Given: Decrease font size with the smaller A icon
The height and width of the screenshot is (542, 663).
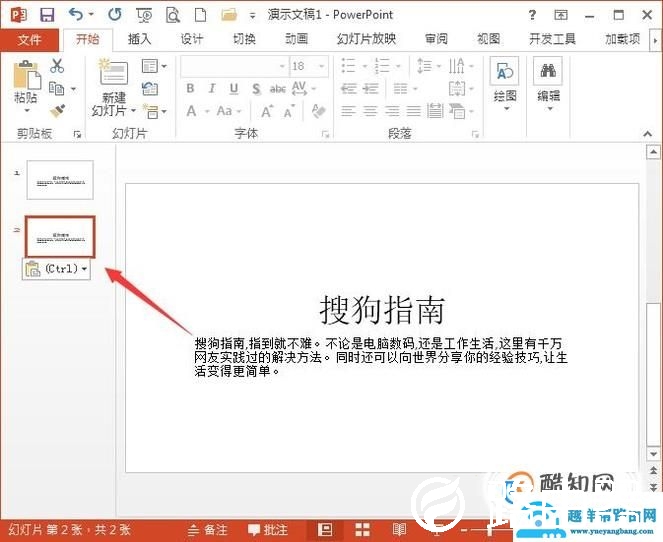Looking at the screenshot, I should pyautogui.click(x=289, y=112).
